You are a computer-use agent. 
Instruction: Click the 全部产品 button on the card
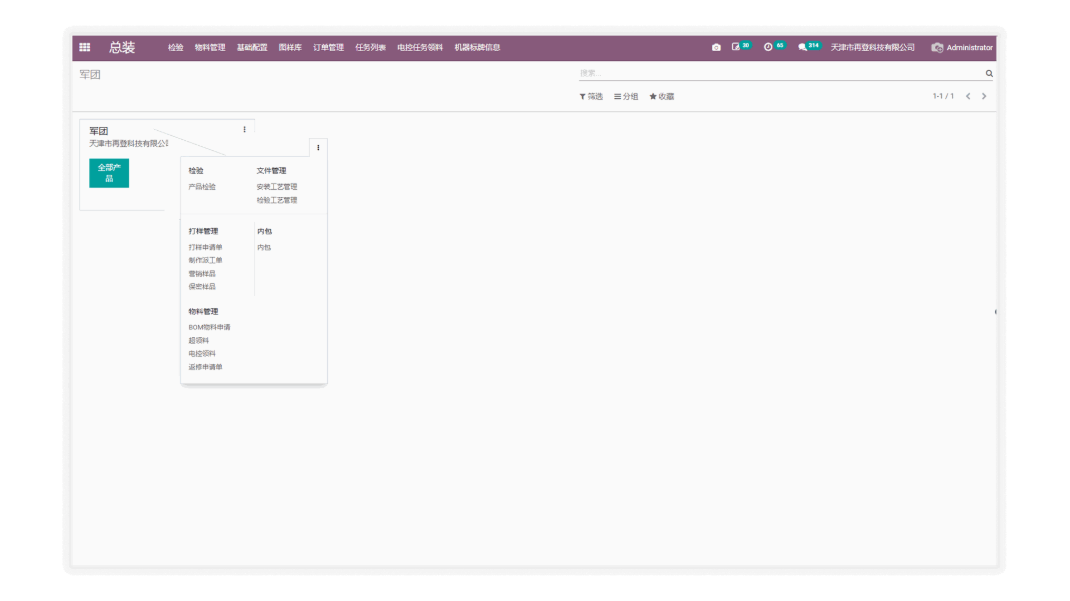click(109, 173)
